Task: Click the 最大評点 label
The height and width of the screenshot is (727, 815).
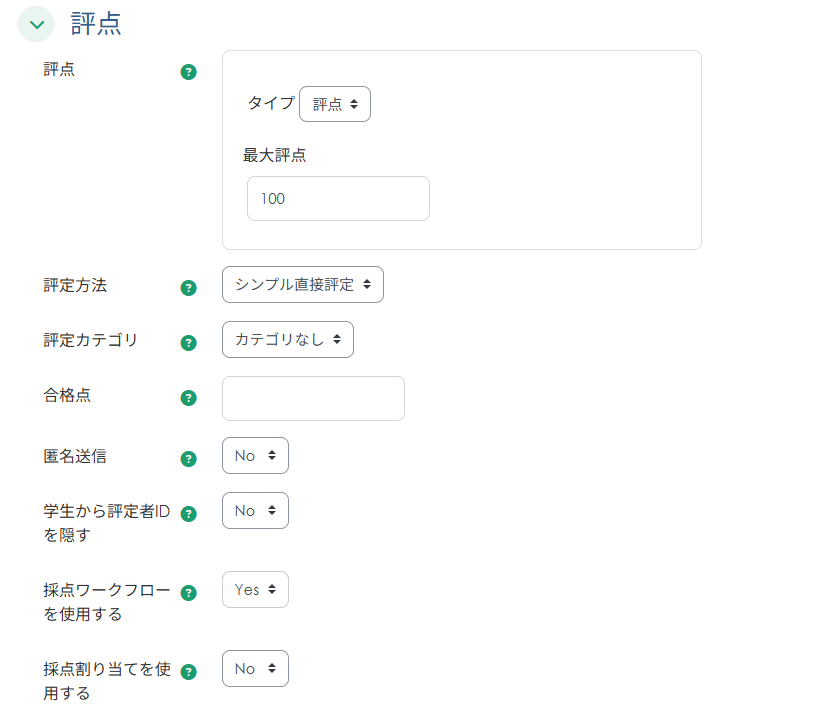Action: 274,155
